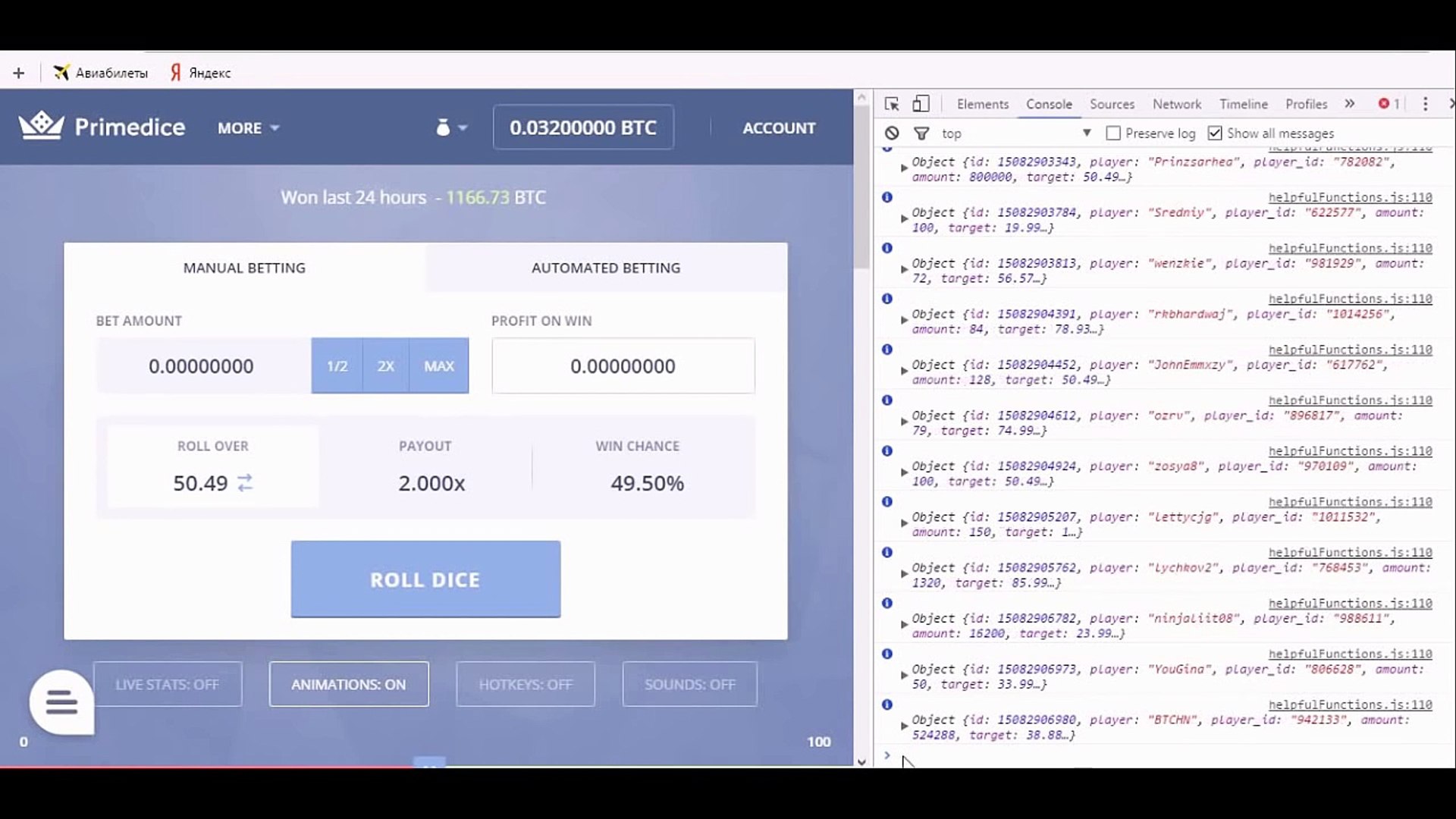Double the bet with 2X button
Screen dimensions: 1456x819
386,366
